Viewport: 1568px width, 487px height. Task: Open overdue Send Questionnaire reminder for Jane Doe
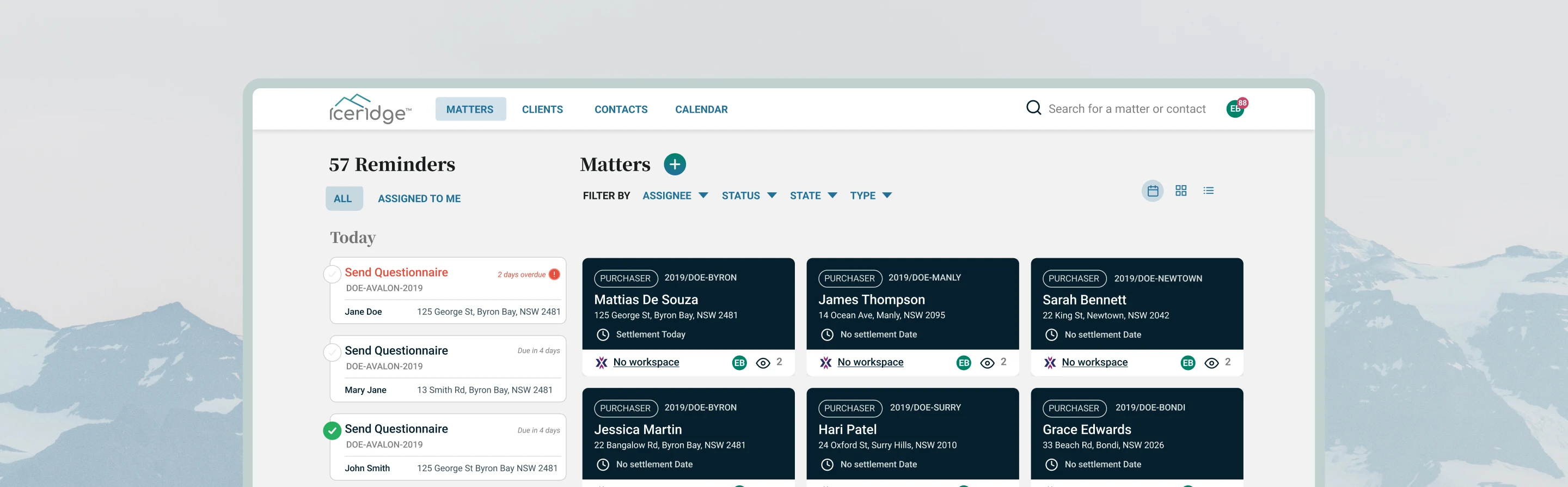(x=448, y=290)
